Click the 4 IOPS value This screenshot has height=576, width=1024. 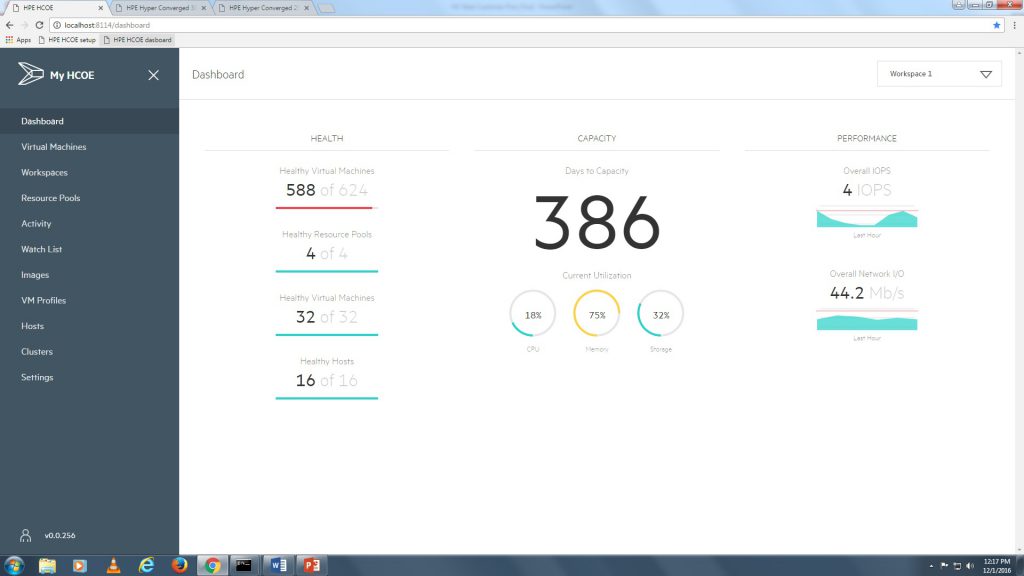(867, 190)
